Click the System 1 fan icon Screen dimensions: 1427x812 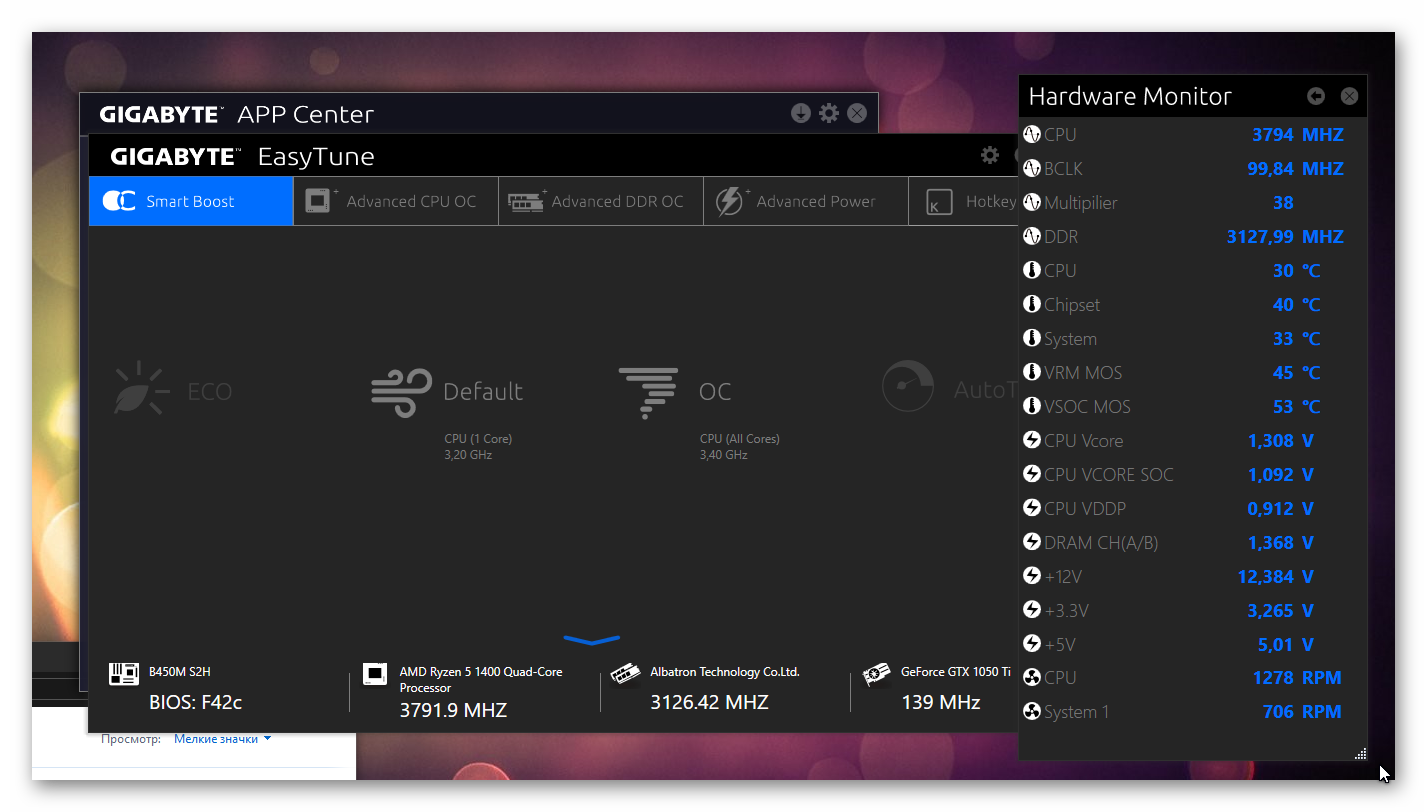(x=1032, y=712)
